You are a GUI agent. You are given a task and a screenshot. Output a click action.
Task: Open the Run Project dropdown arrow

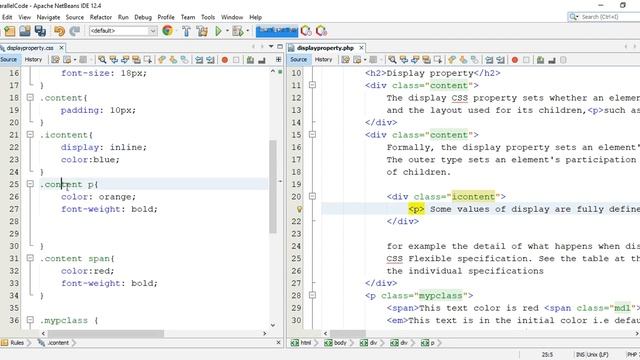pyautogui.click(x=227, y=31)
